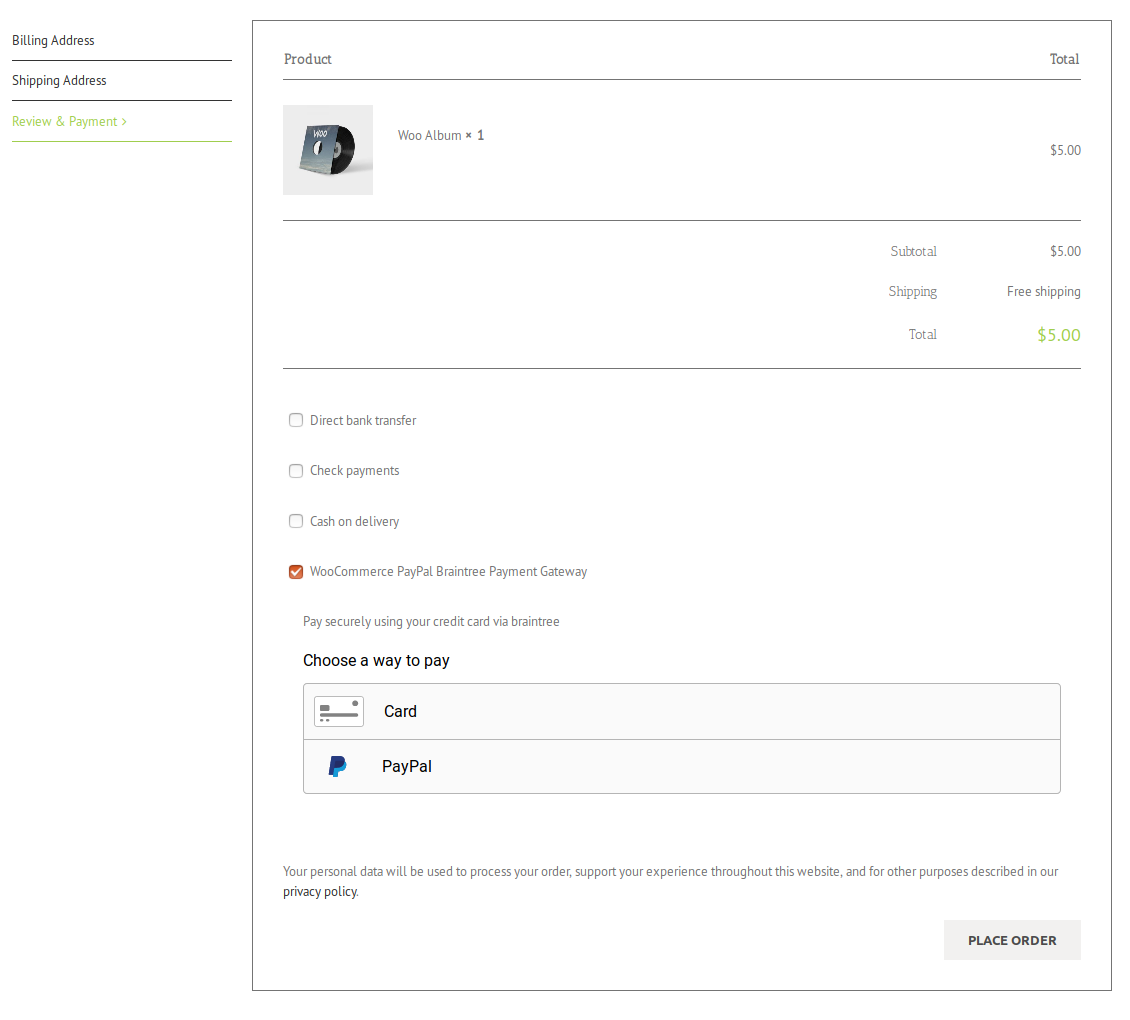Select Check payments option

(x=296, y=470)
